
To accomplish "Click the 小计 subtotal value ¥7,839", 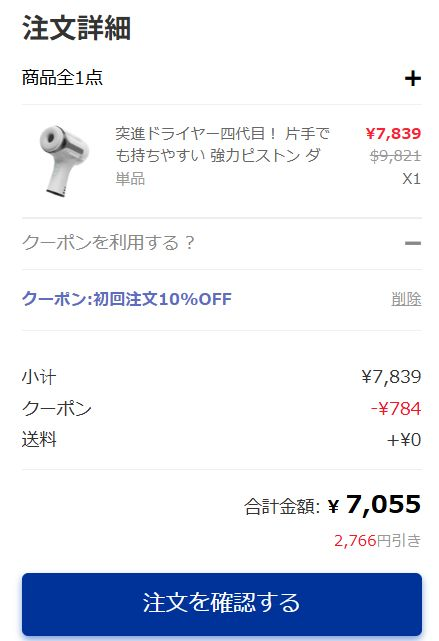I will (391, 377).
